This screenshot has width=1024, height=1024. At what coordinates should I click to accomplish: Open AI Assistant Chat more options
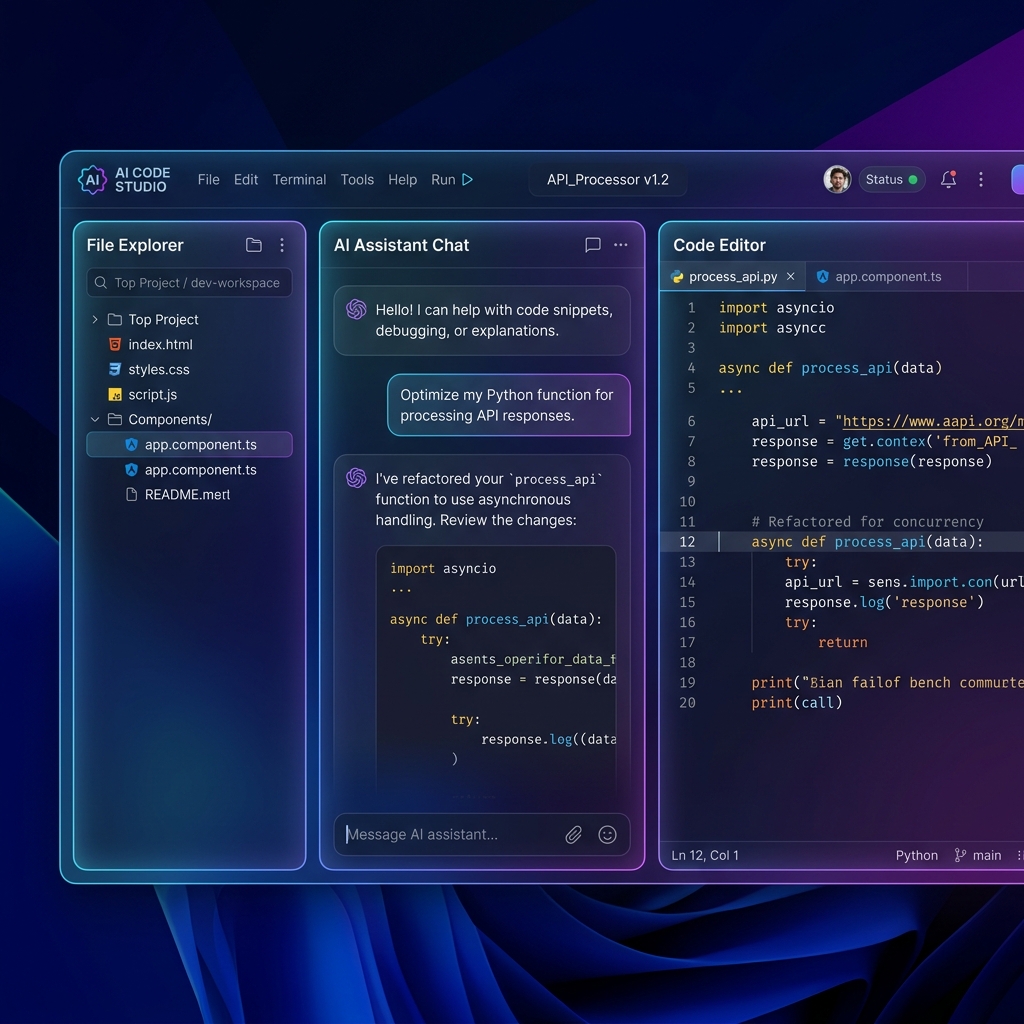coord(620,245)
